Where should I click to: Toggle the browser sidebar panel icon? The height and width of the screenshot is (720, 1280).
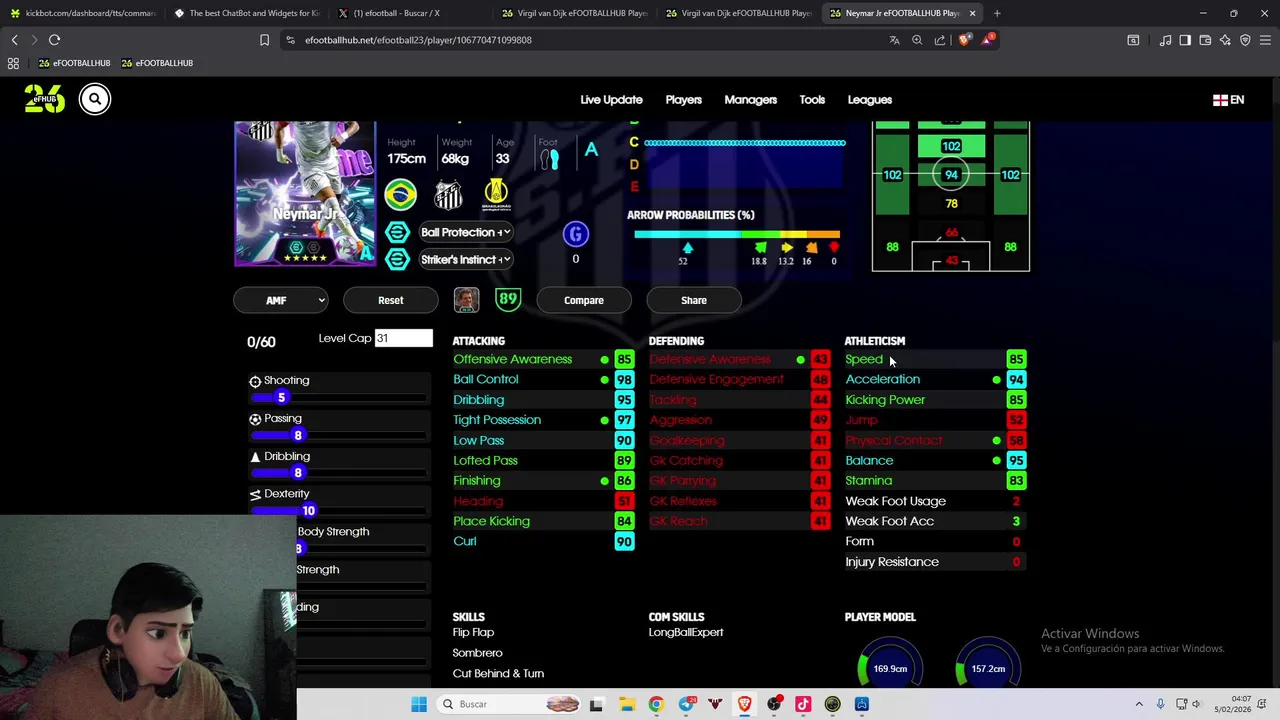point(1185,40)
